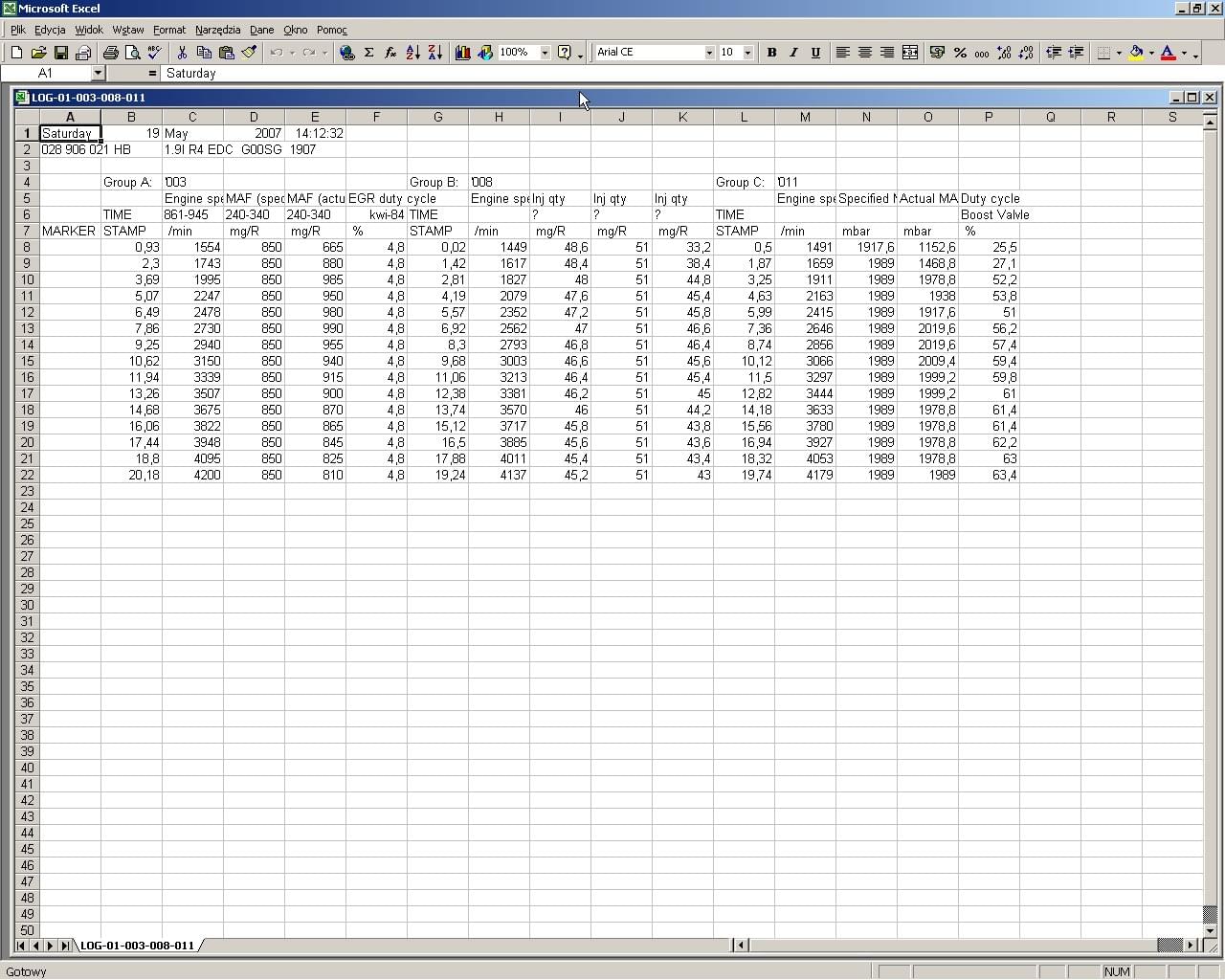Open the Arial CE font dropdown

click(709, 53)
